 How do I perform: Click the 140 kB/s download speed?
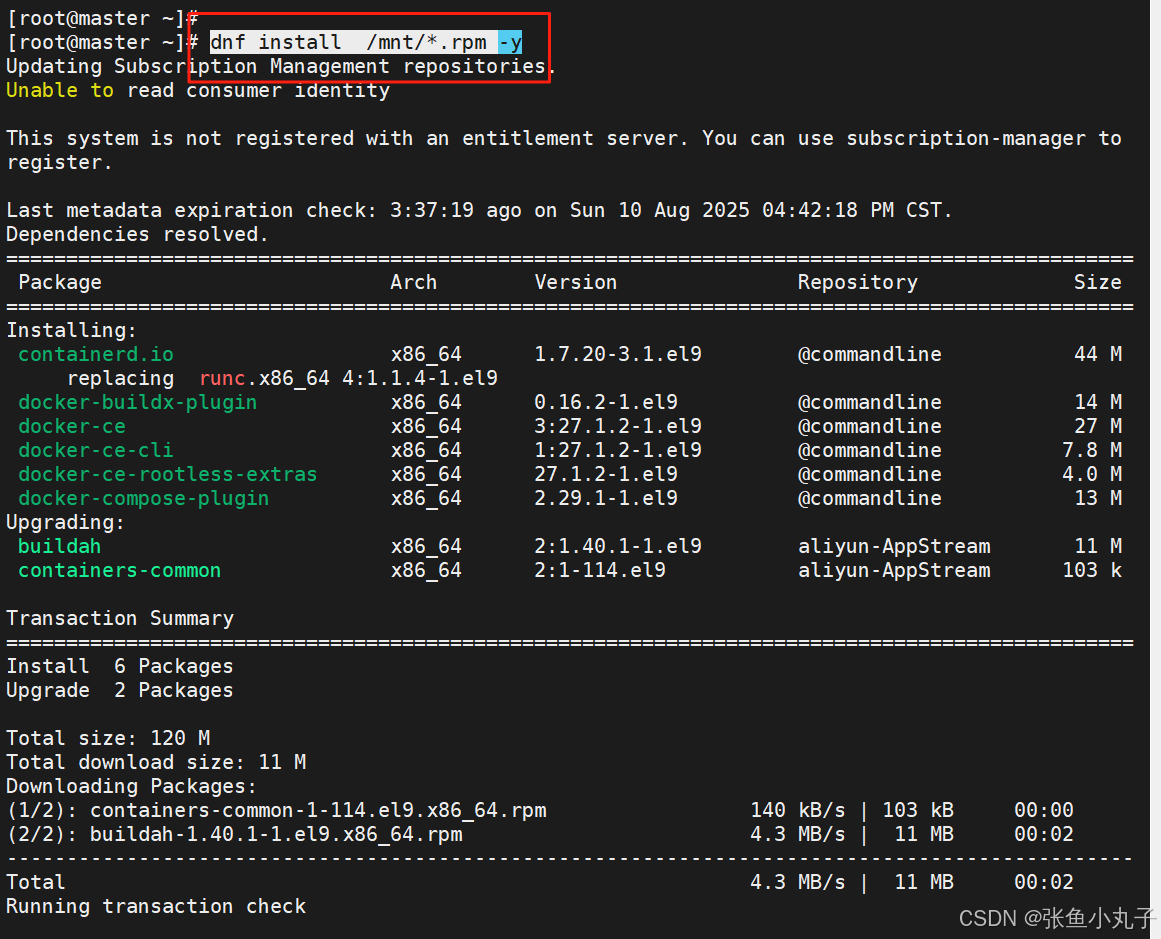[x=797, y=810]
